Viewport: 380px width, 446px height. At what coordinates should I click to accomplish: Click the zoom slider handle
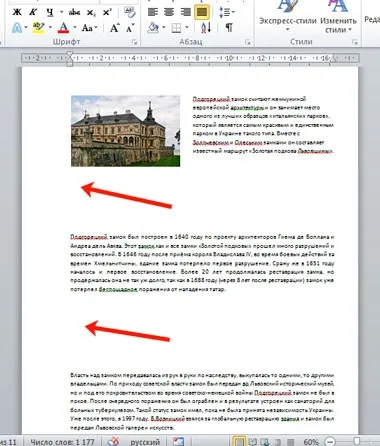coord(357,442)
